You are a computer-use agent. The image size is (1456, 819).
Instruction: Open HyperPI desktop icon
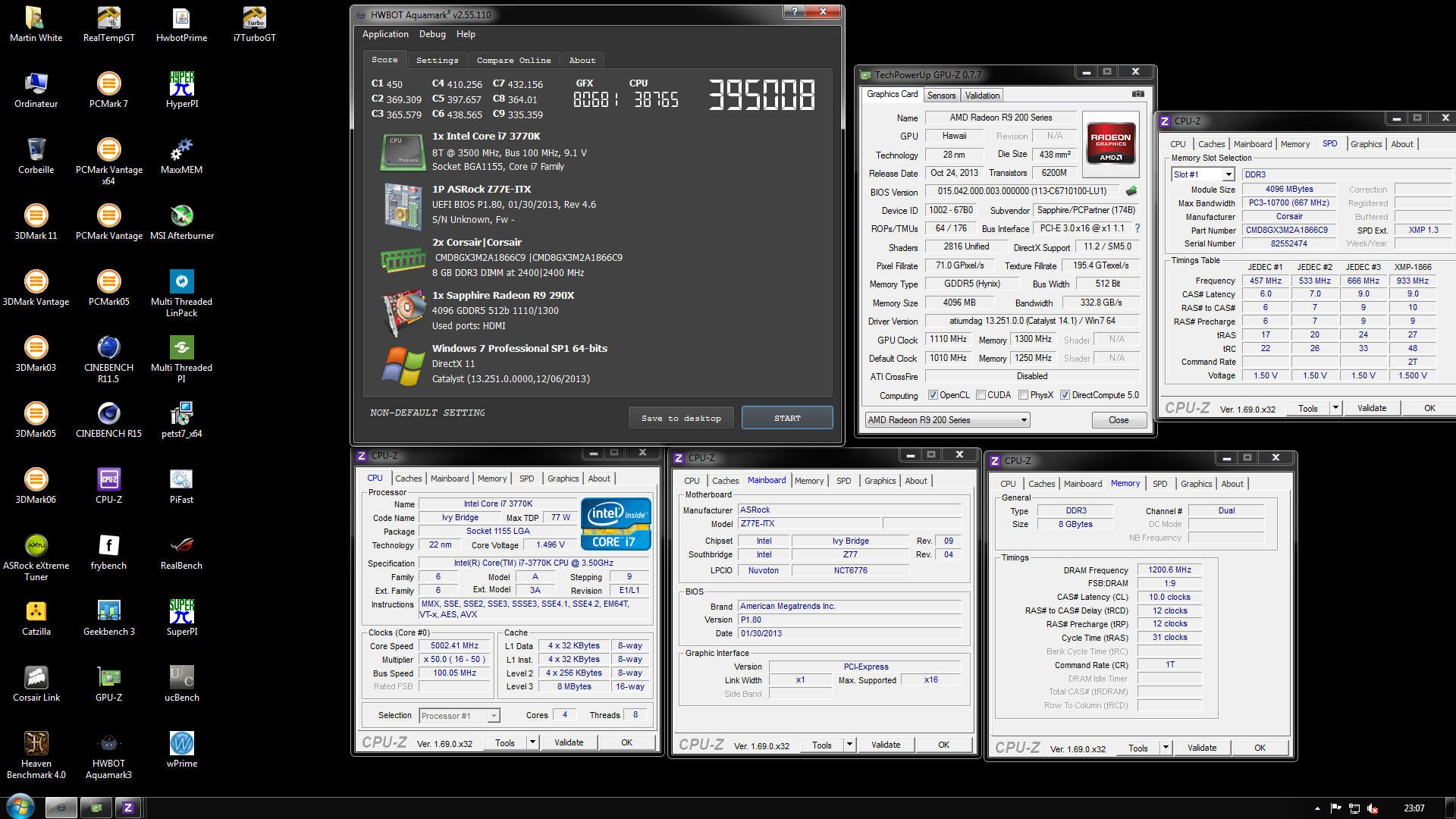tap(182, 90)
